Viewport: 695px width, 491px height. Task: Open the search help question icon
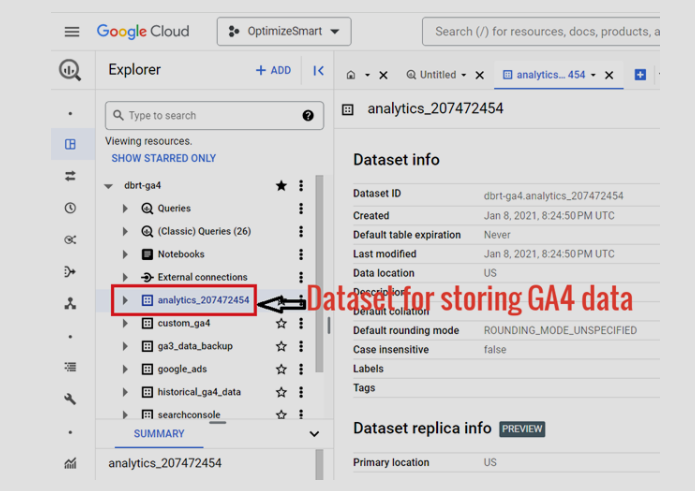point(308,116)
